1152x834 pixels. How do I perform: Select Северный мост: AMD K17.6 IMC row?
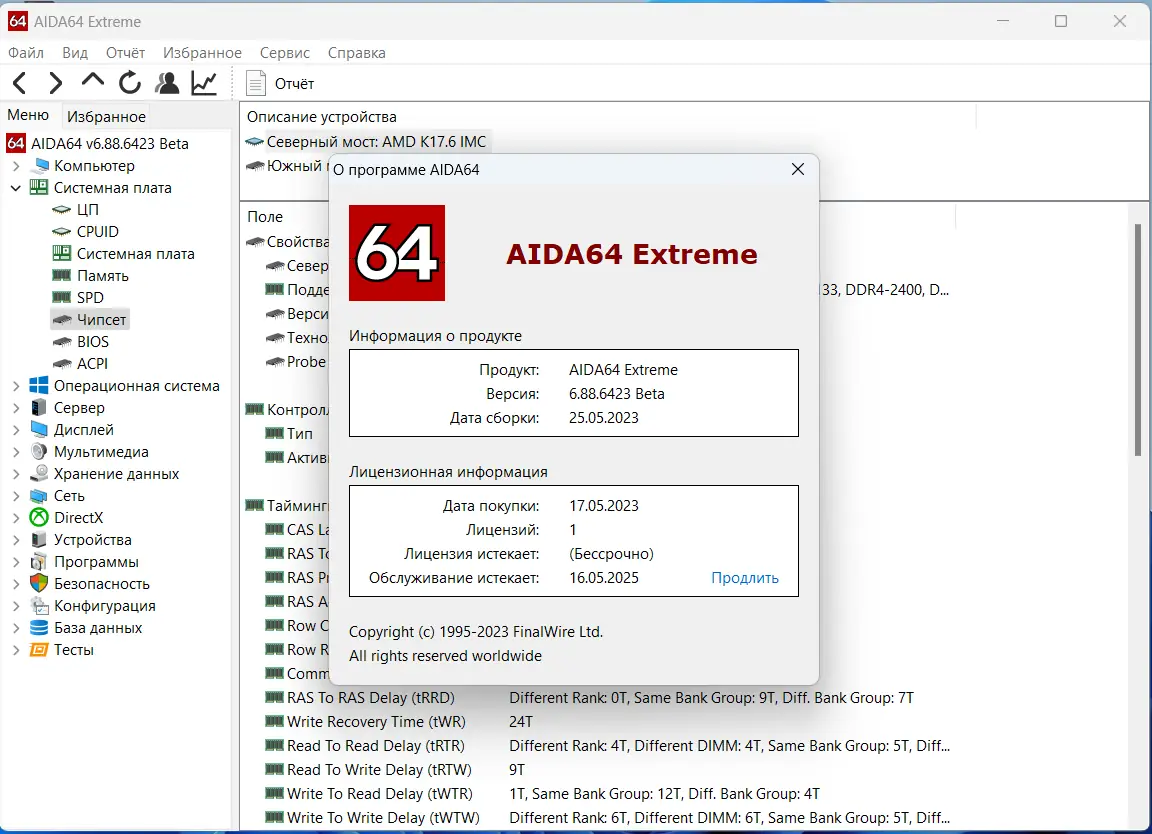367,142
